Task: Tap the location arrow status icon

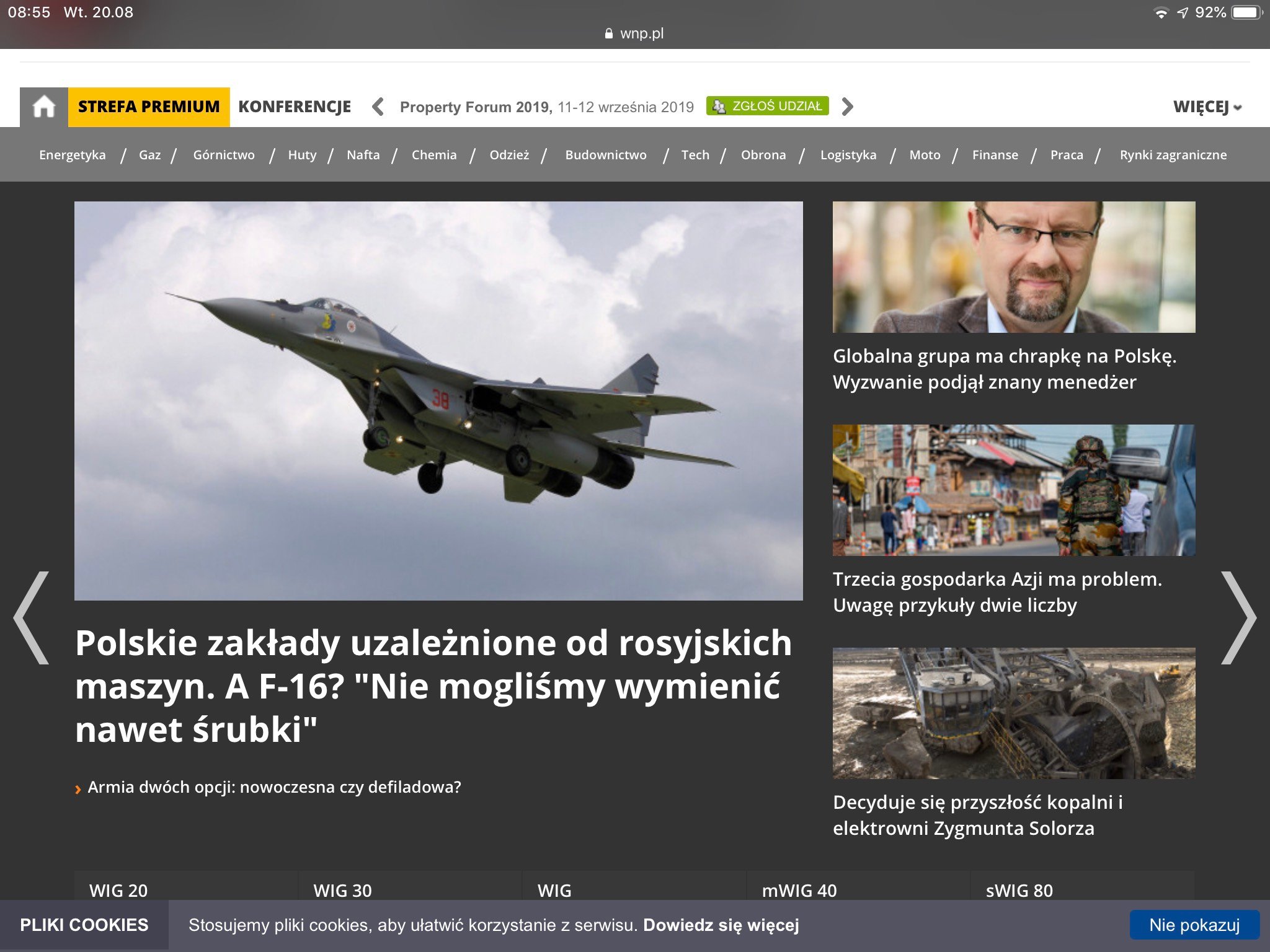Action: [x=1183, y=12]
